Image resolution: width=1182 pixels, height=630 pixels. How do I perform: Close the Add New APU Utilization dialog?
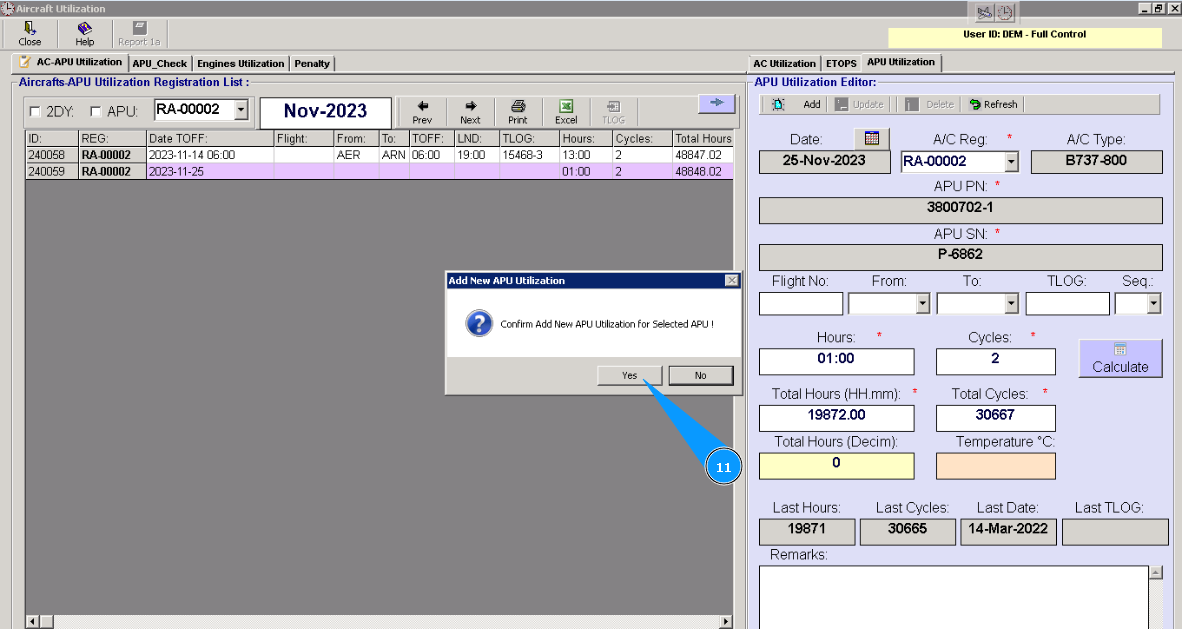click(731, 280)
